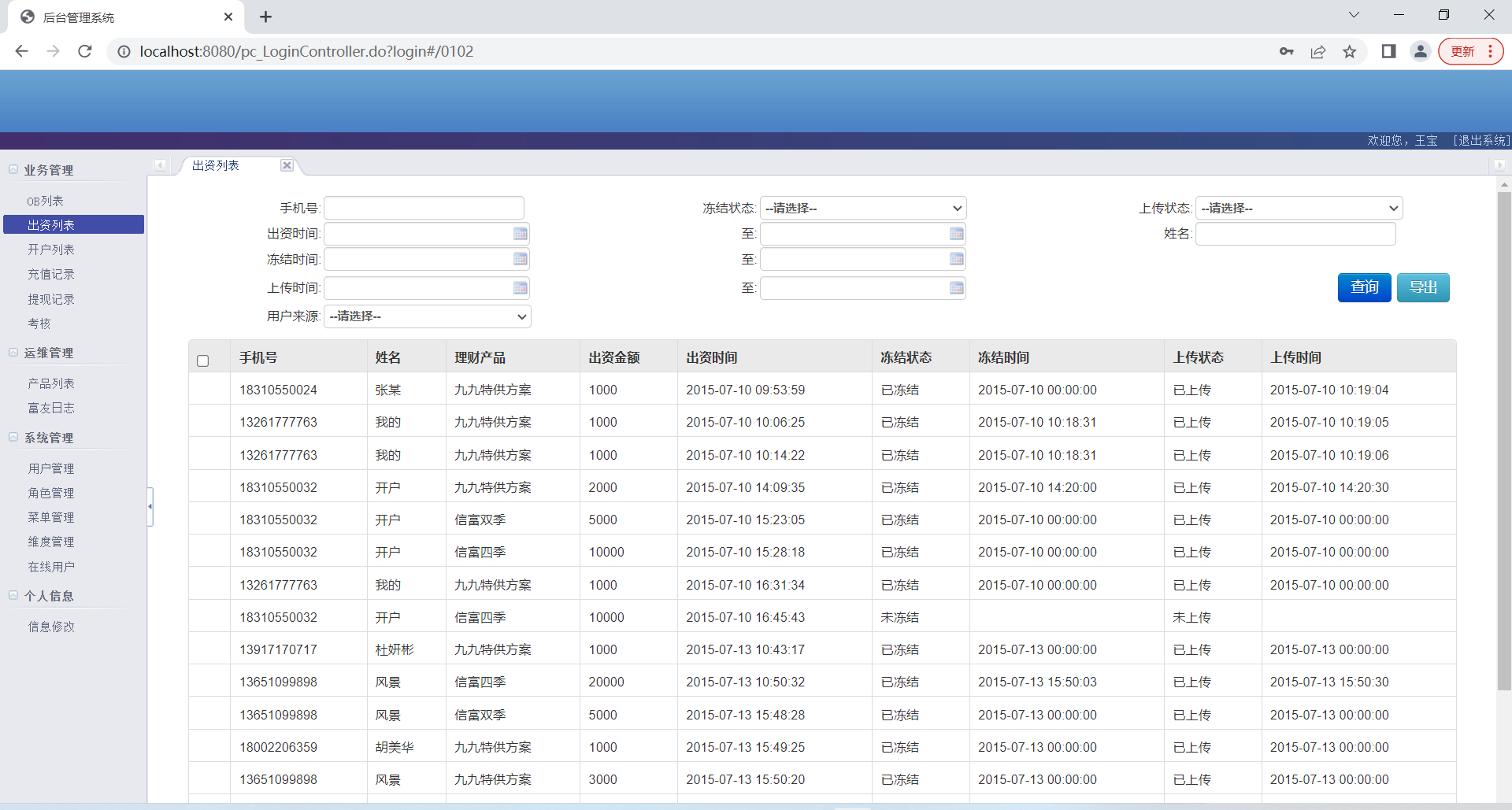The image size is (1512, 810).
Task: Open a new browser tab
Action: 266,17
